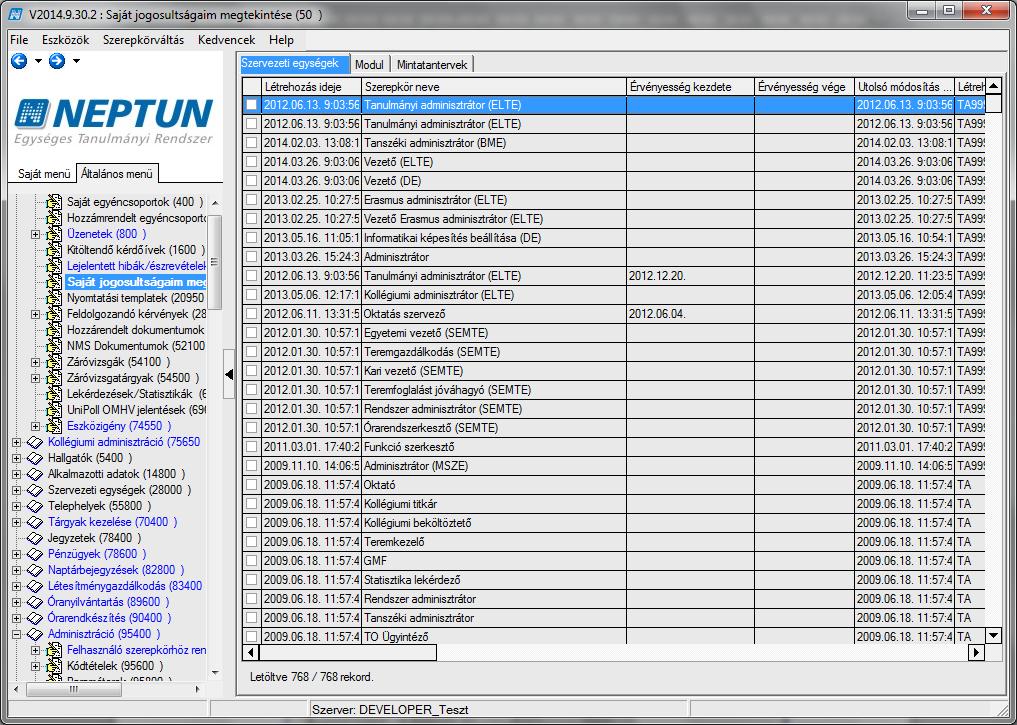1017x725 pixels.
Task: Open the Szerepkörváltás menu
Action: [x=143, y=40]
